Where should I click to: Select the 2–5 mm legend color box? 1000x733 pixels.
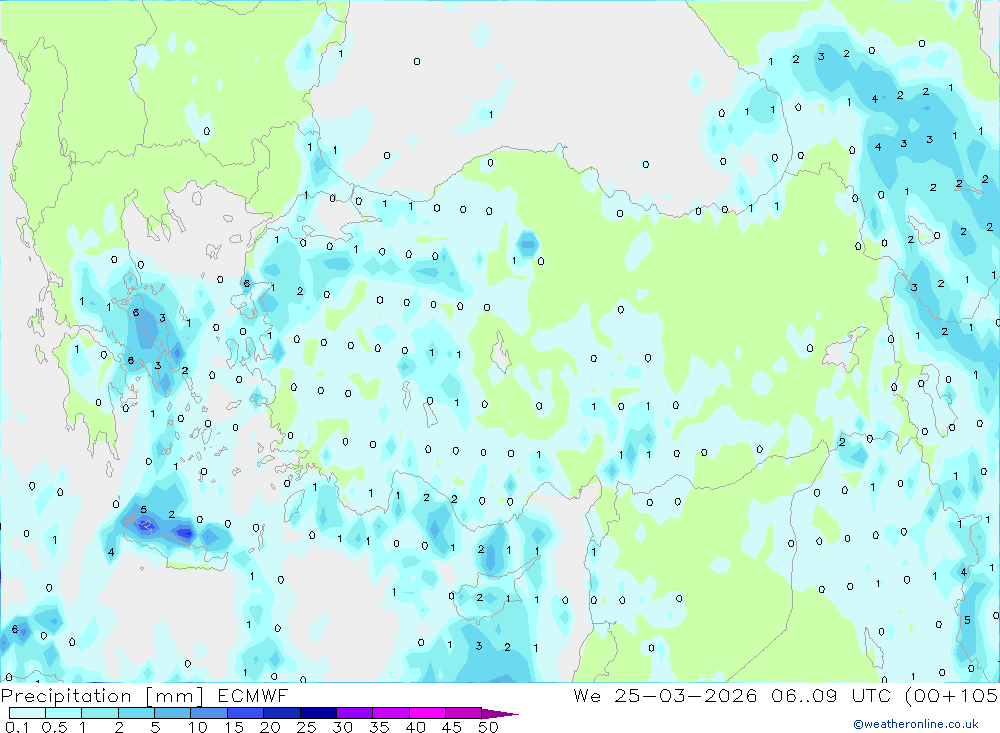pos(136,713)
